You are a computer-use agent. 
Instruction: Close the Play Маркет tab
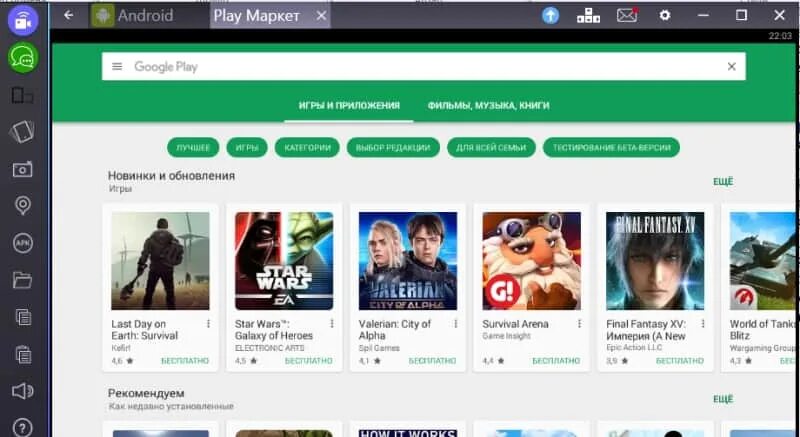(321, 16)
